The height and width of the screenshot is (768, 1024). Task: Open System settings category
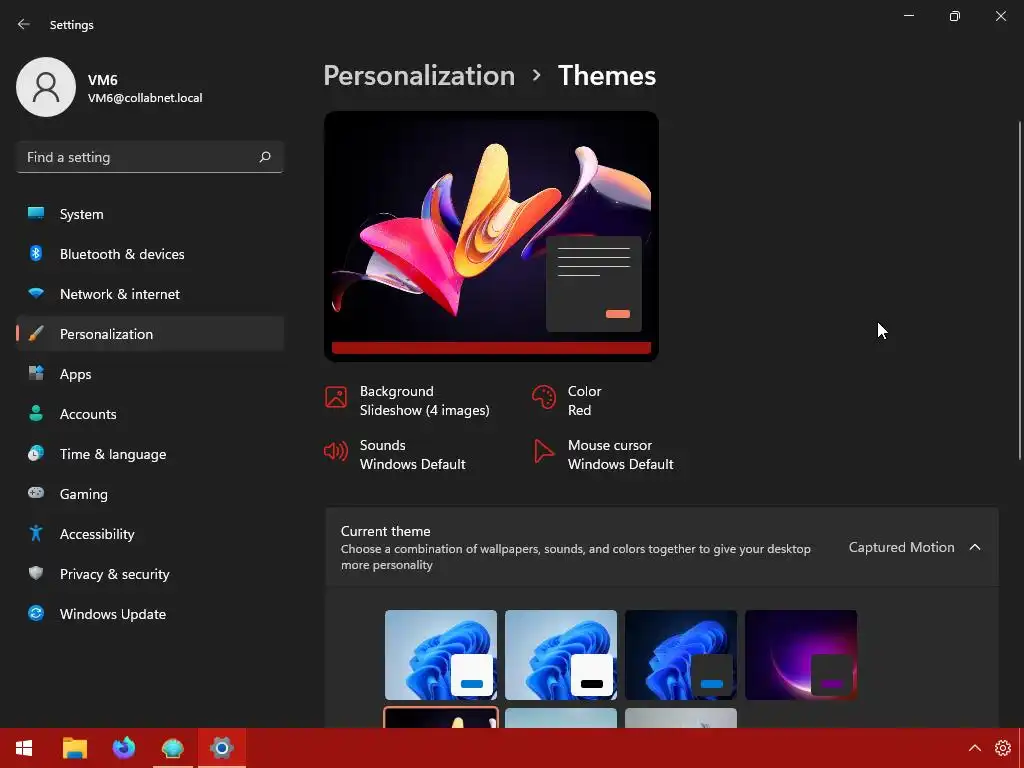(150, 214)
